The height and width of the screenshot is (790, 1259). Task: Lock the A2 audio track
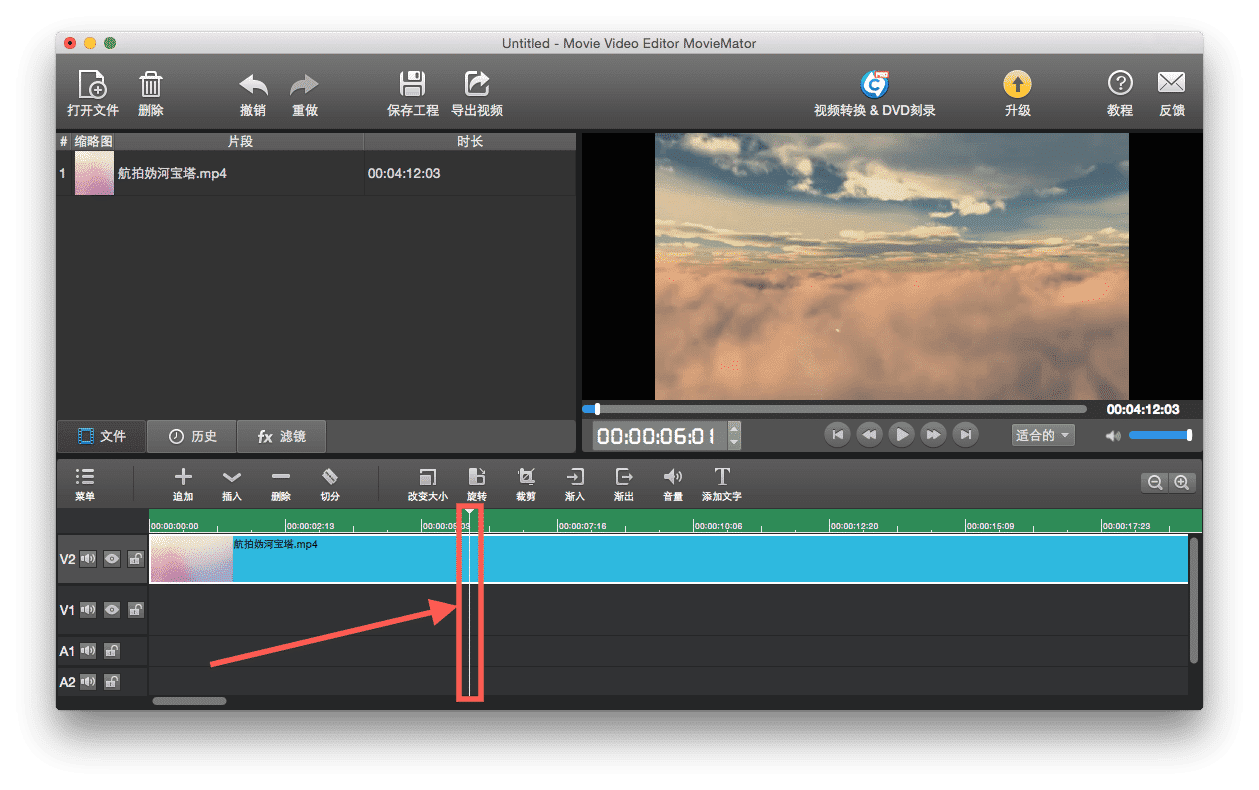112,682
